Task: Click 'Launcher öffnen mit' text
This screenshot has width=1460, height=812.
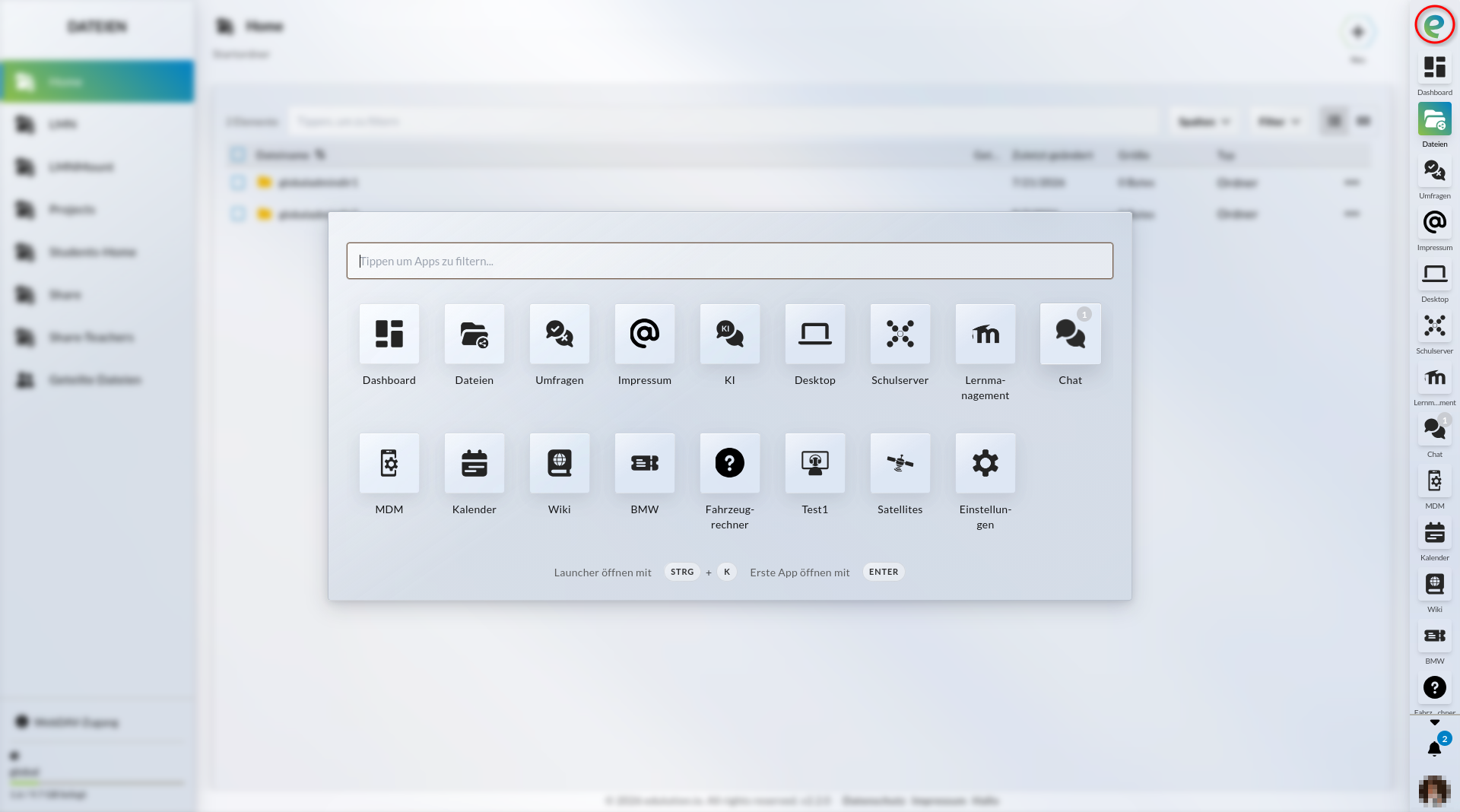Action: pos(602,573)
